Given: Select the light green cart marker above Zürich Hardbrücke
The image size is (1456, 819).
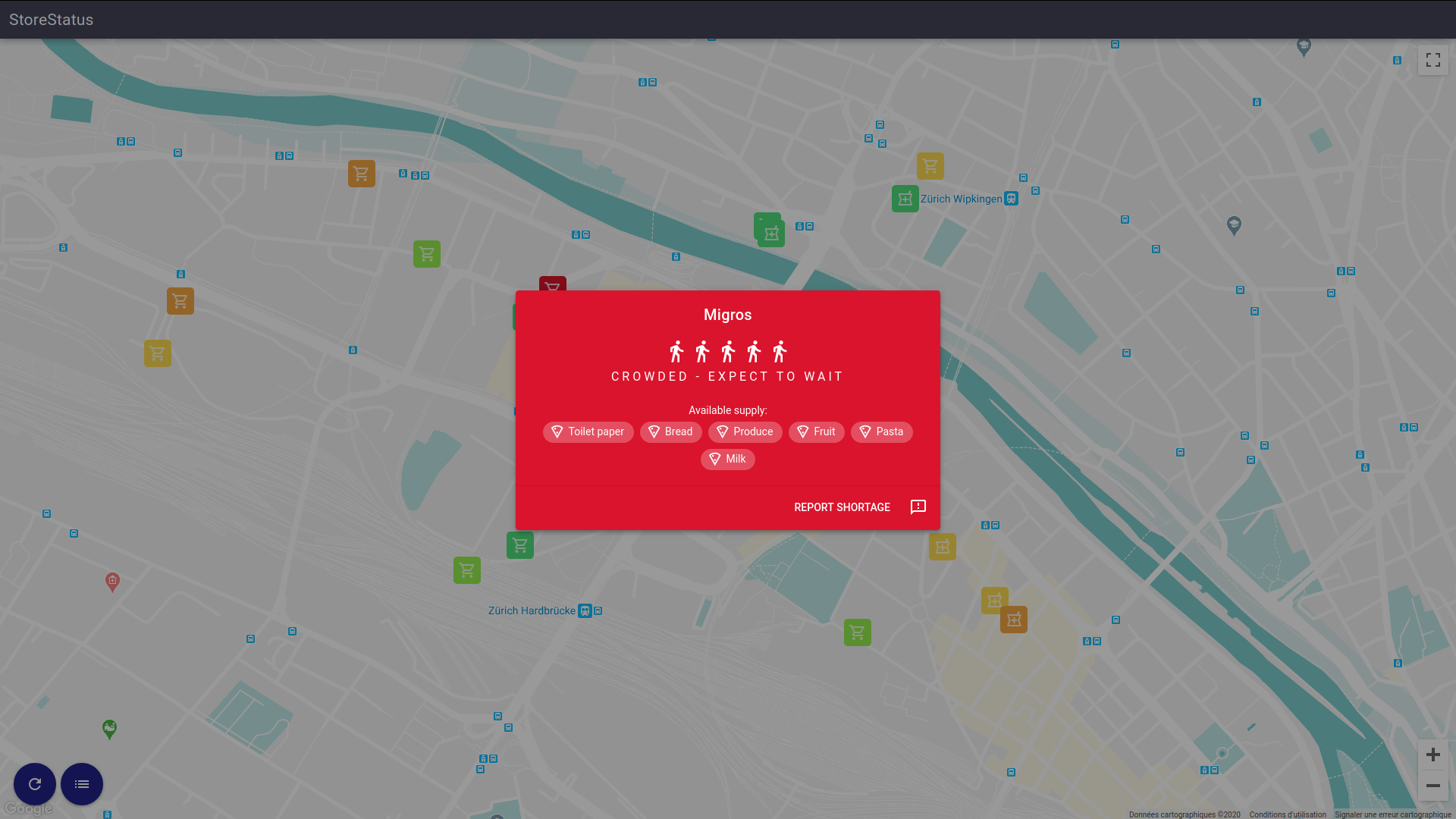Looking at the screenshot, I should (x=467, y=570).
